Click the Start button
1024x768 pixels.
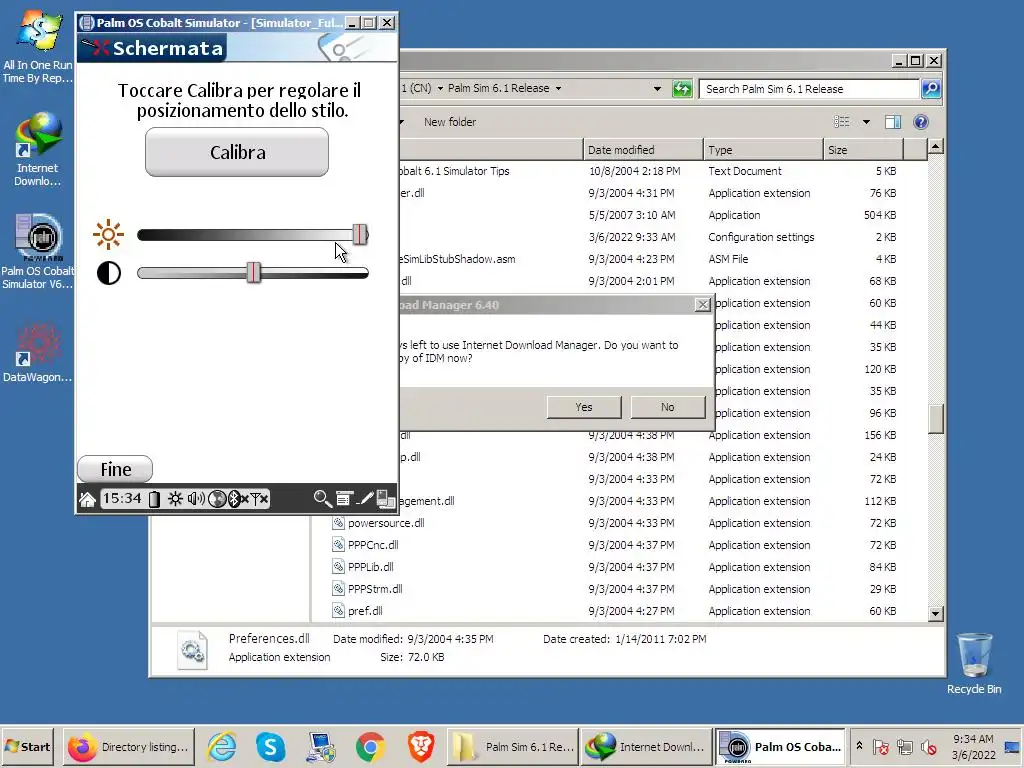pos(28,746)
